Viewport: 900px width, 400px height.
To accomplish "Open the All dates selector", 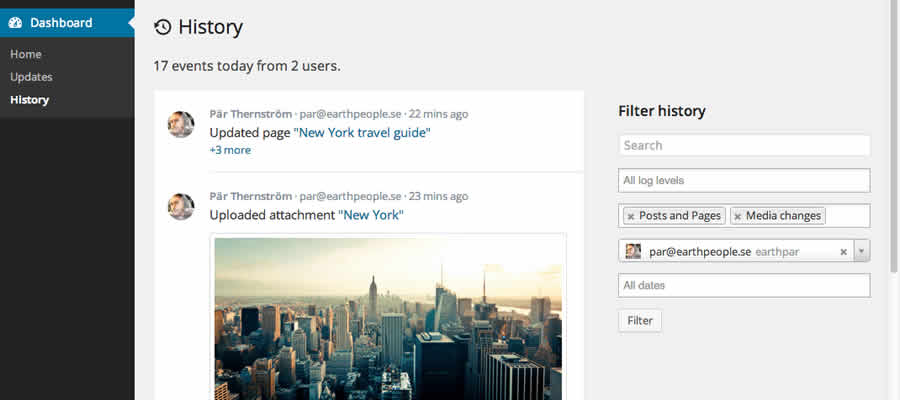I will pos(744,285).
